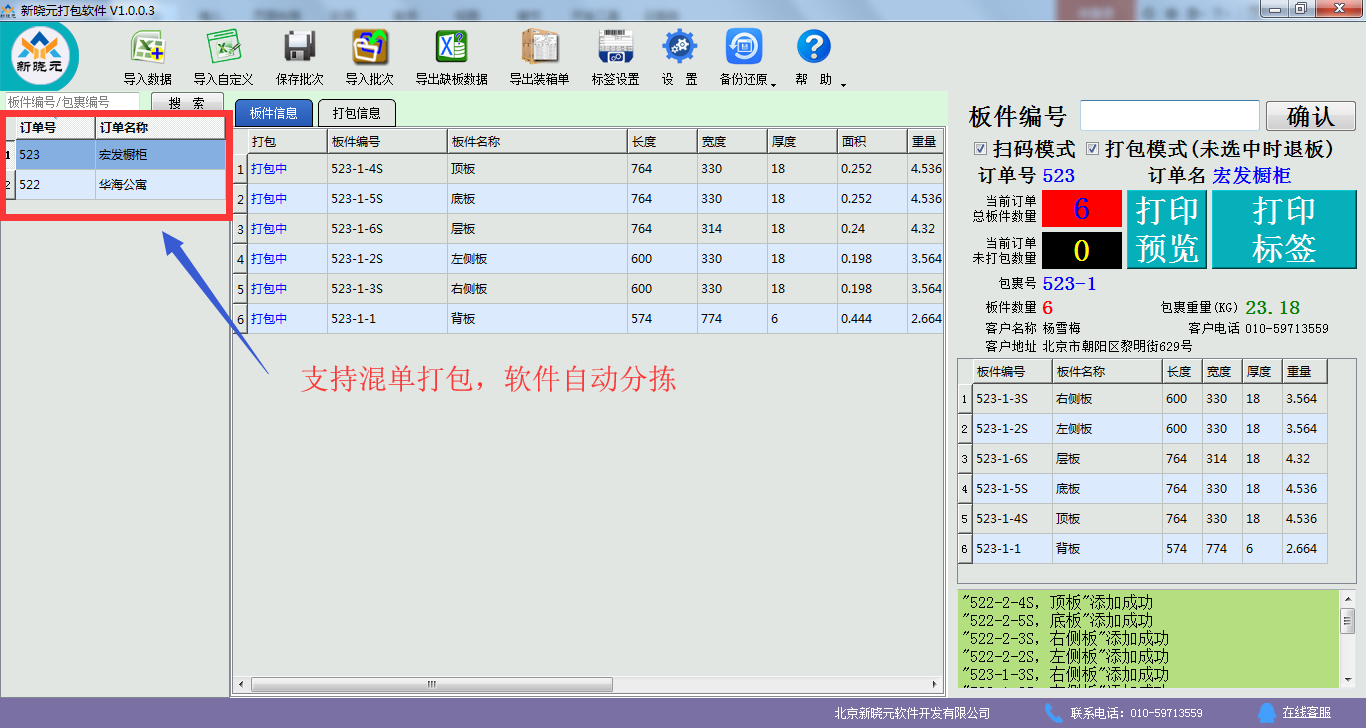Toggle the 扫码模式 checkbox
This screenshot has height=728, width=1366.
coord(981,149)
